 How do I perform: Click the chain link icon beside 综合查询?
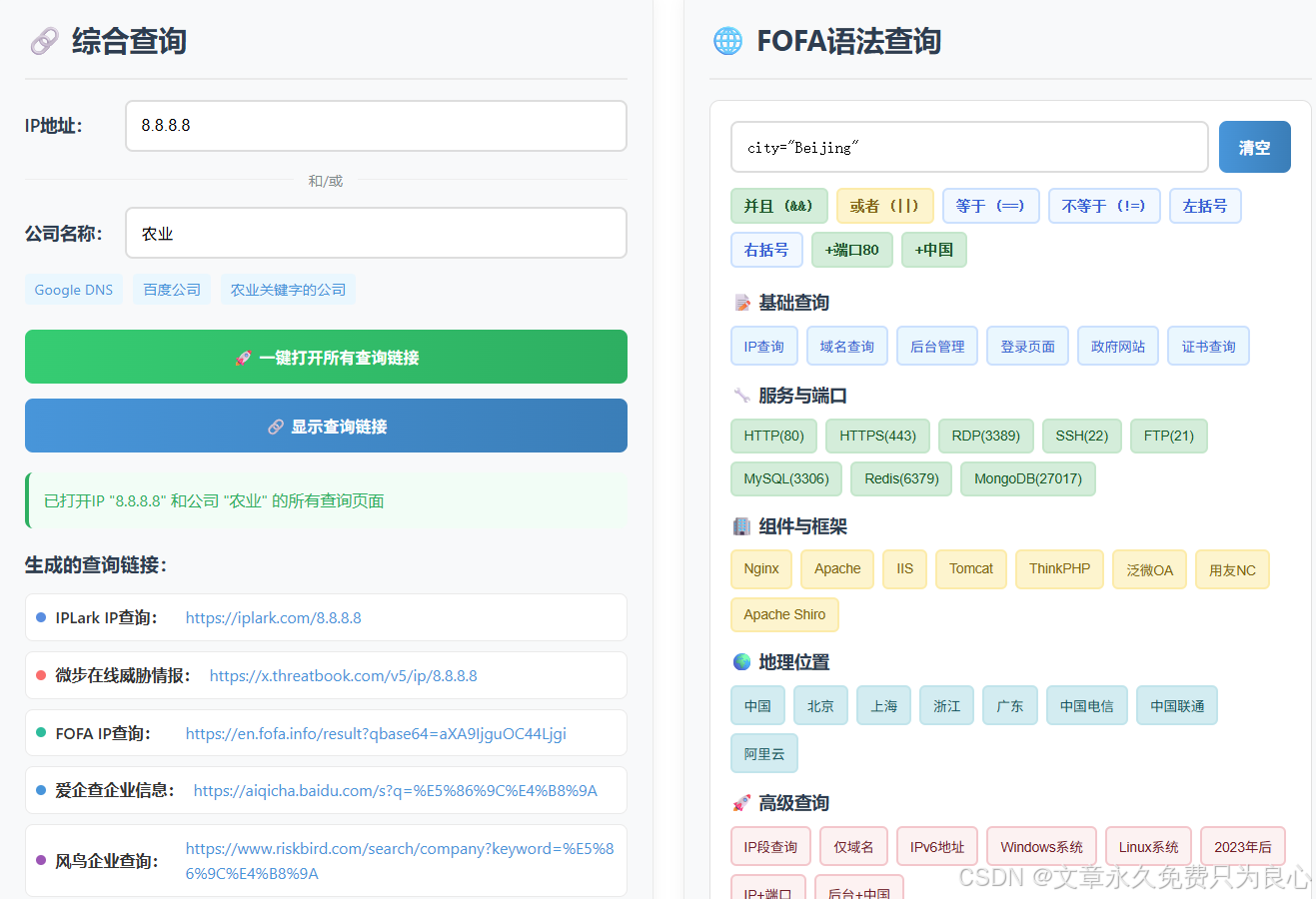pos(44,41)
